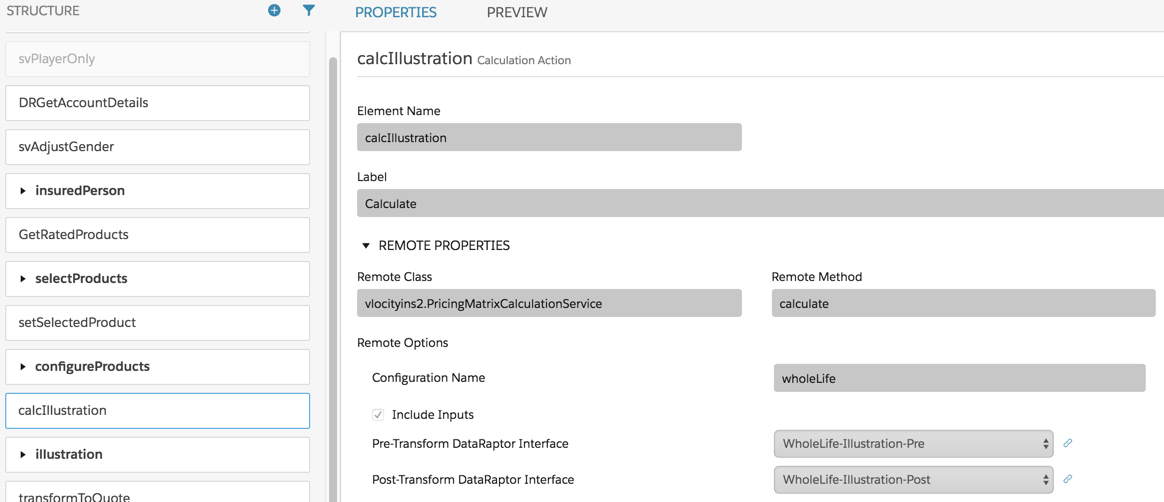Expand the configureProducts step
The width and height of the screenshot is (1164, 502).
point(23,366)
